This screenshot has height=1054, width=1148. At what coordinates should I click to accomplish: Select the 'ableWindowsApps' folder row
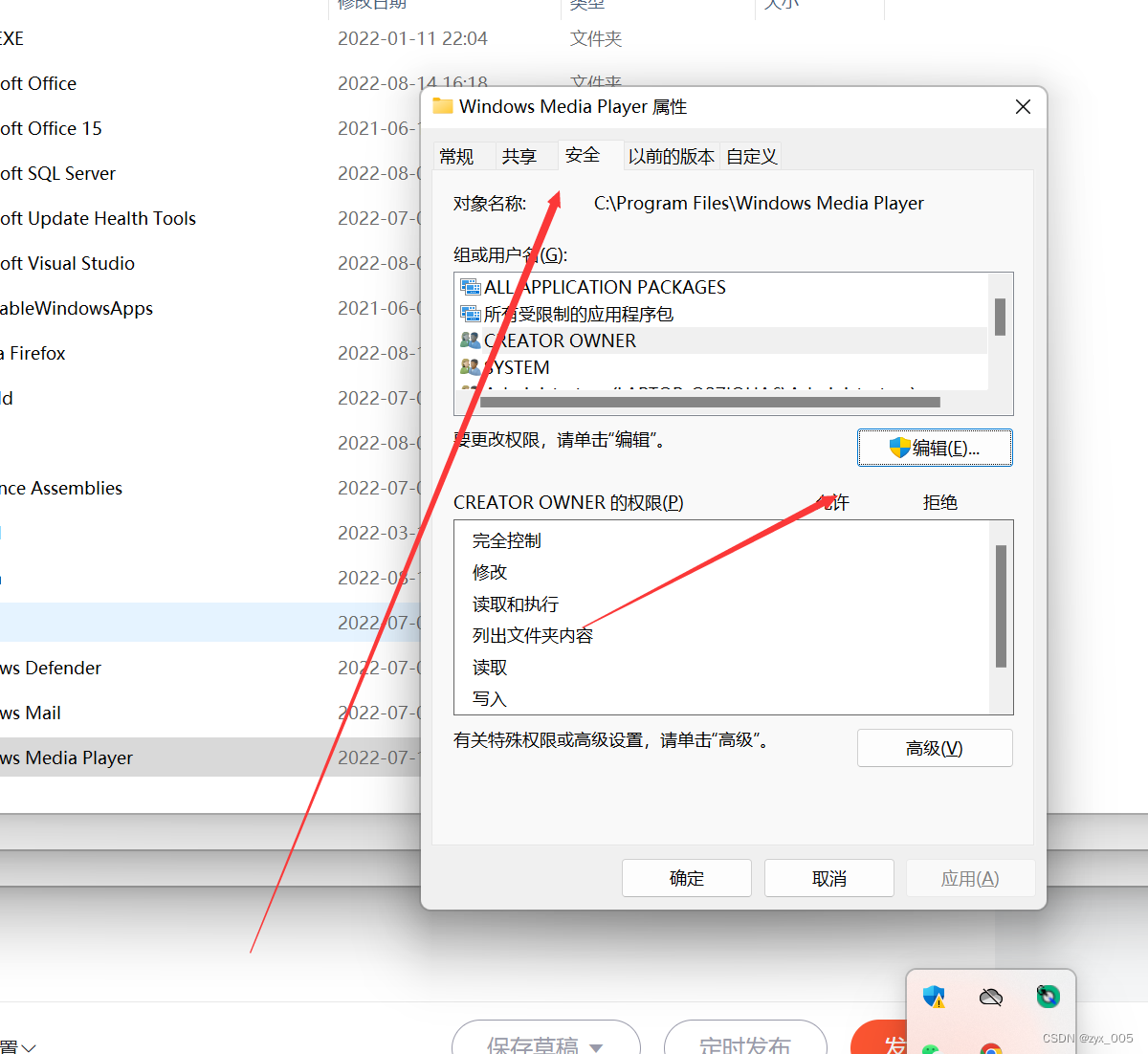[210, 308]
